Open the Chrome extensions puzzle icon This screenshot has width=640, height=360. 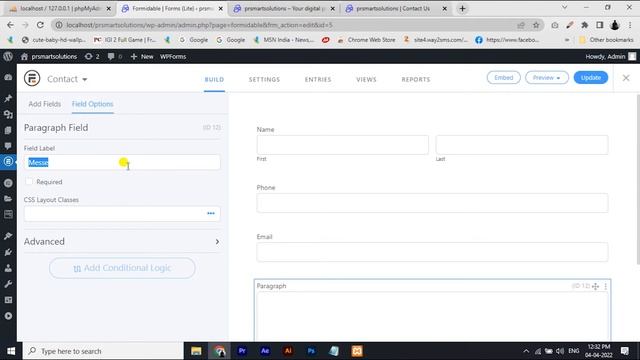tap(584, 25)
